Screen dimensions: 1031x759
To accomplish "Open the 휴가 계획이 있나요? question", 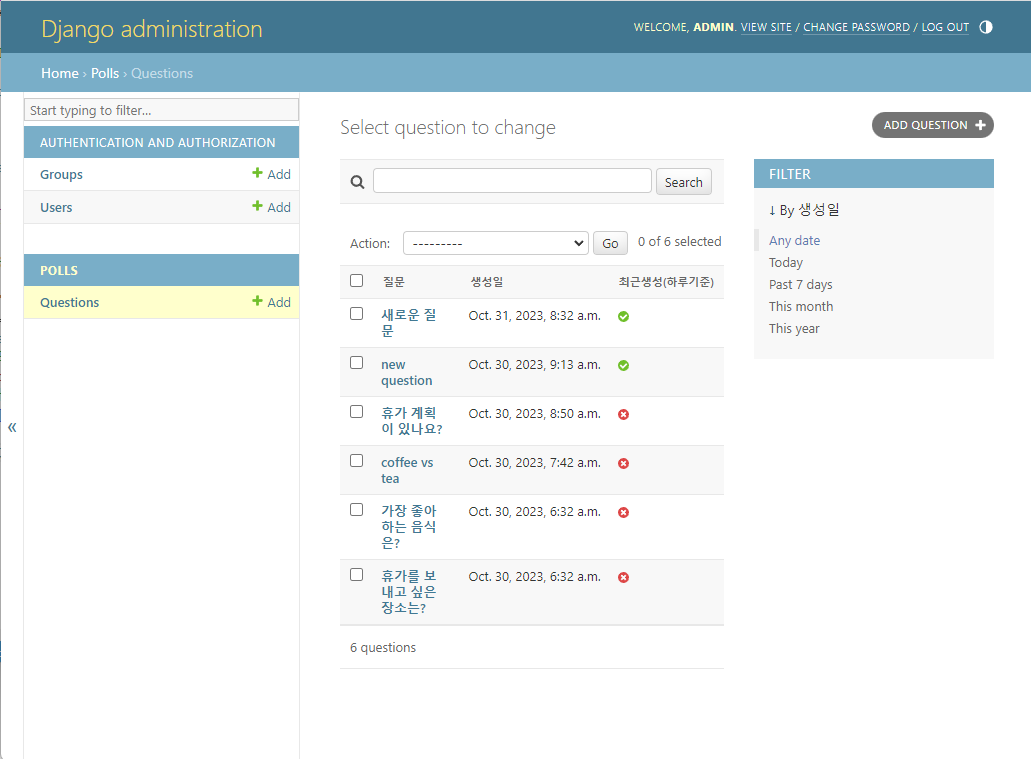I will click(412, 421).
